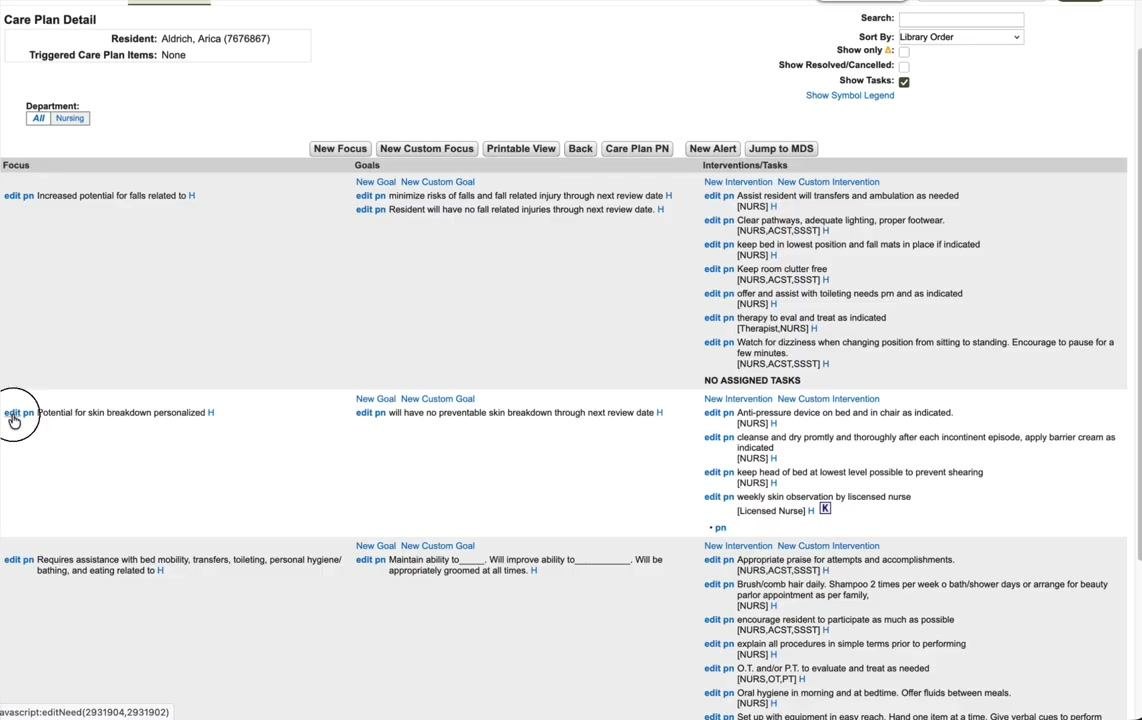View history H for 'Potential for skin breakdown personalized'
The height and width of the screenshot is (720, 1142).
point(211,413)
